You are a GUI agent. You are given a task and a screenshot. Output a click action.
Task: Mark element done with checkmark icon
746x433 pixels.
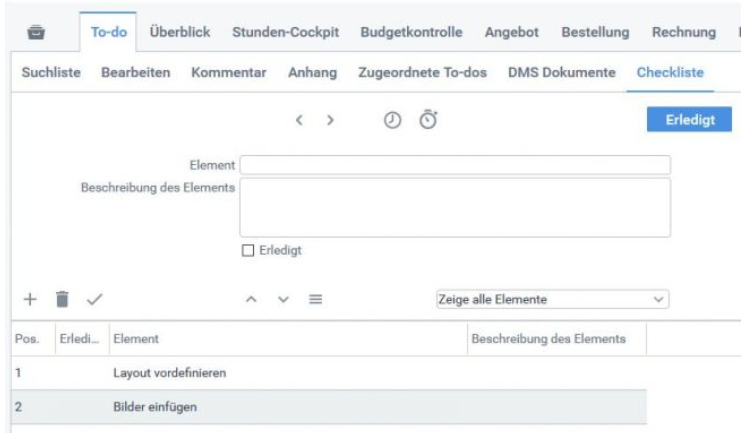(x=95, y=299)
